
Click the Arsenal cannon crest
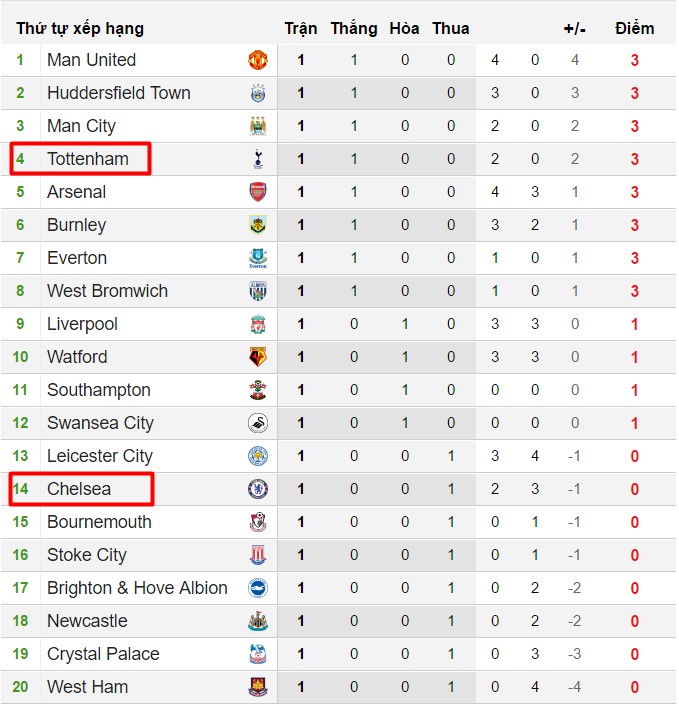click(258, 192)
